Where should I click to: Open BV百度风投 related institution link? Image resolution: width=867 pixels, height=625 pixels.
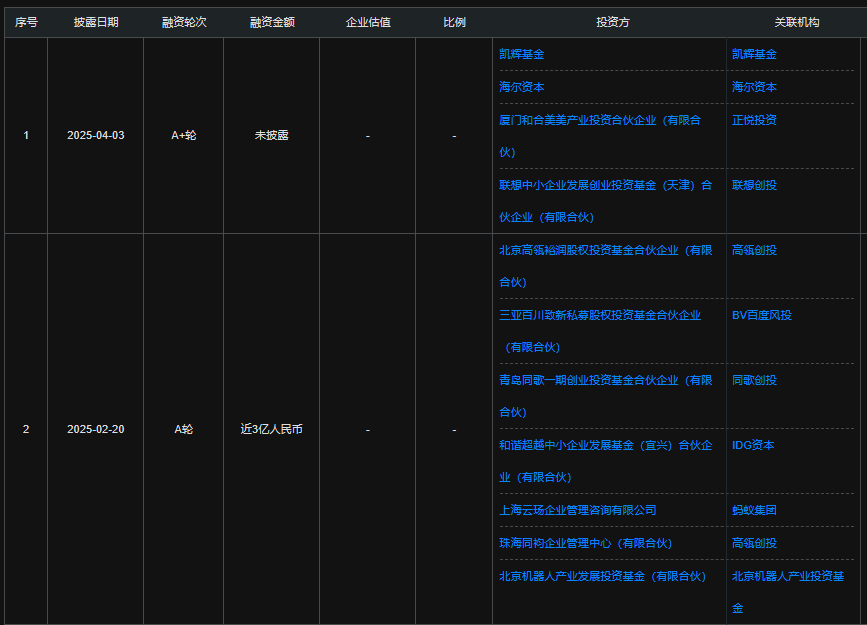pos(762,315)
